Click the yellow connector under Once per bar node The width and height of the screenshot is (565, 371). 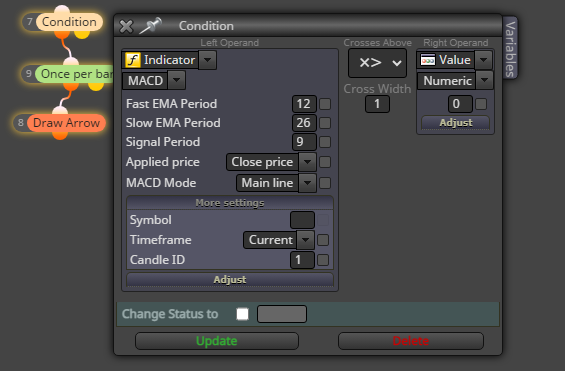tap(96, 87)
